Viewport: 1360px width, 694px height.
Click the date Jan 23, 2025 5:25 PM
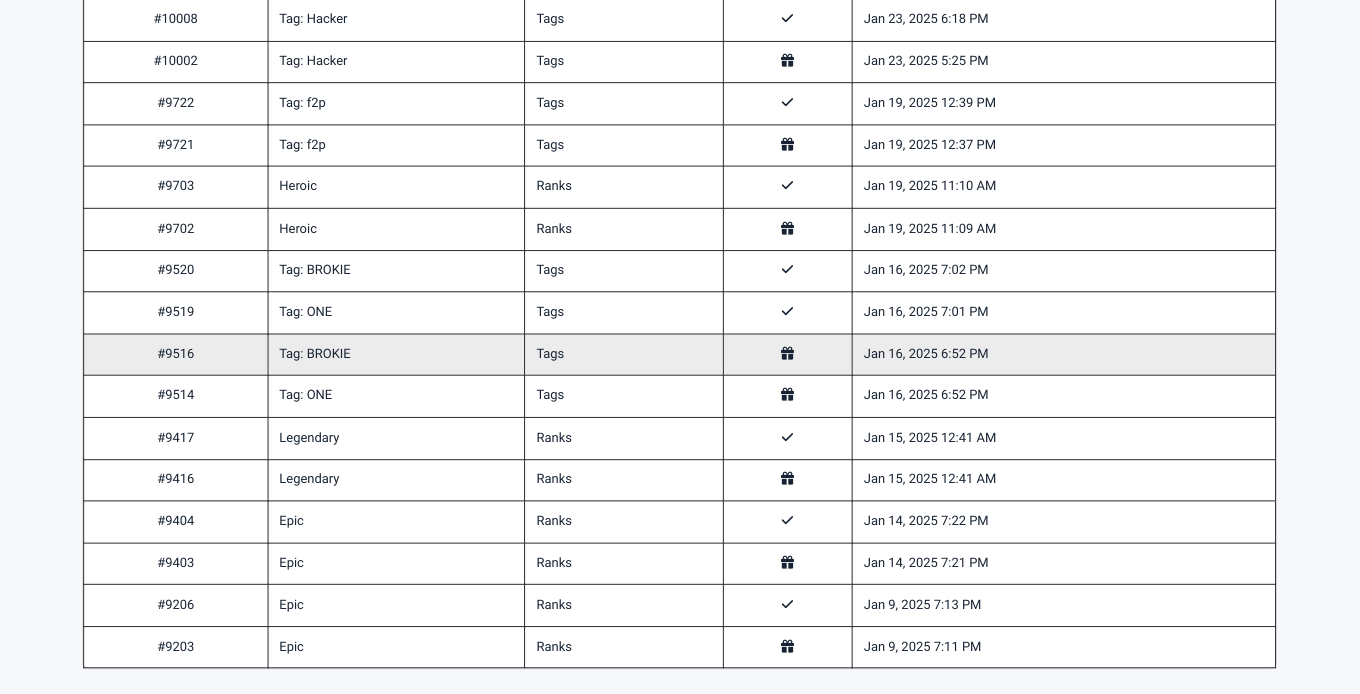[x=926, y=61]
